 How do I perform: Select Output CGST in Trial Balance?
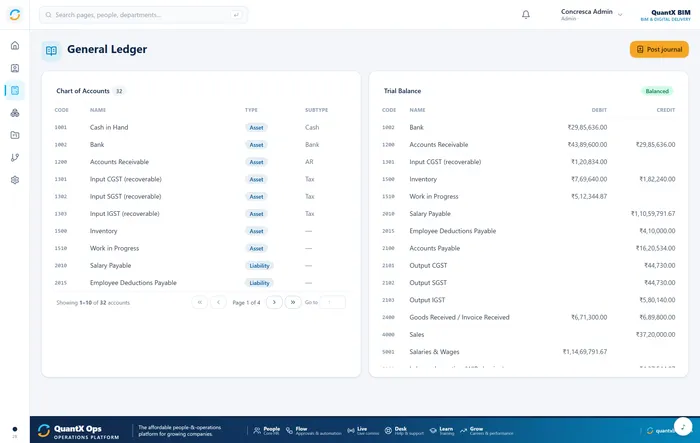coord(529,265)
